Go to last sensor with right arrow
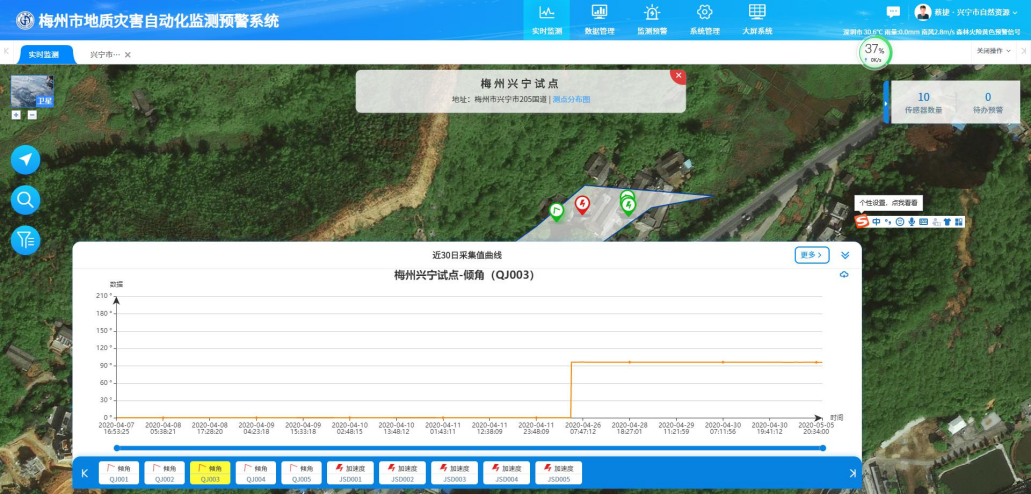Image resolution: width=1031 pixels, height=494 pixels. click(853, 474)
